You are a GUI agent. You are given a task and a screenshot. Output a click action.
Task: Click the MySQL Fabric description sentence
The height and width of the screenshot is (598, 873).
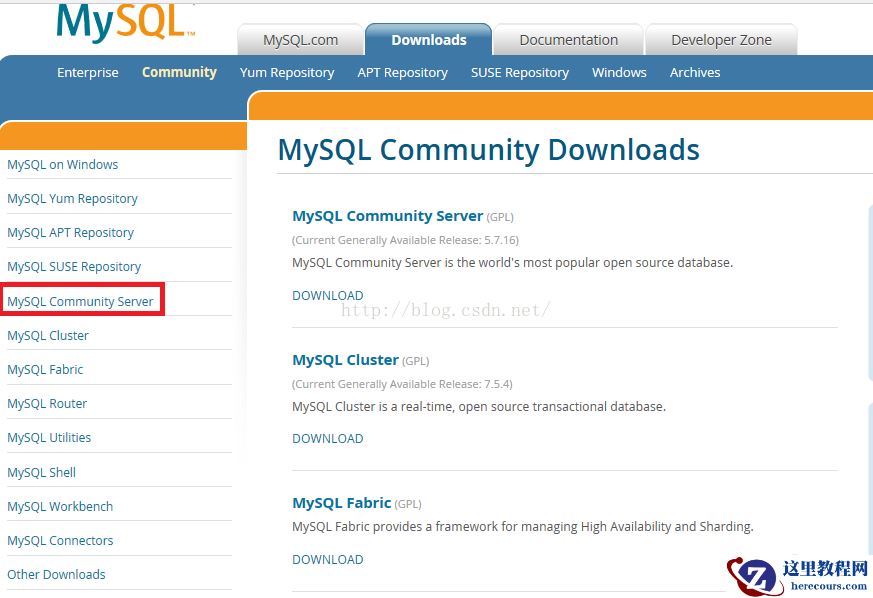[523, 527]
